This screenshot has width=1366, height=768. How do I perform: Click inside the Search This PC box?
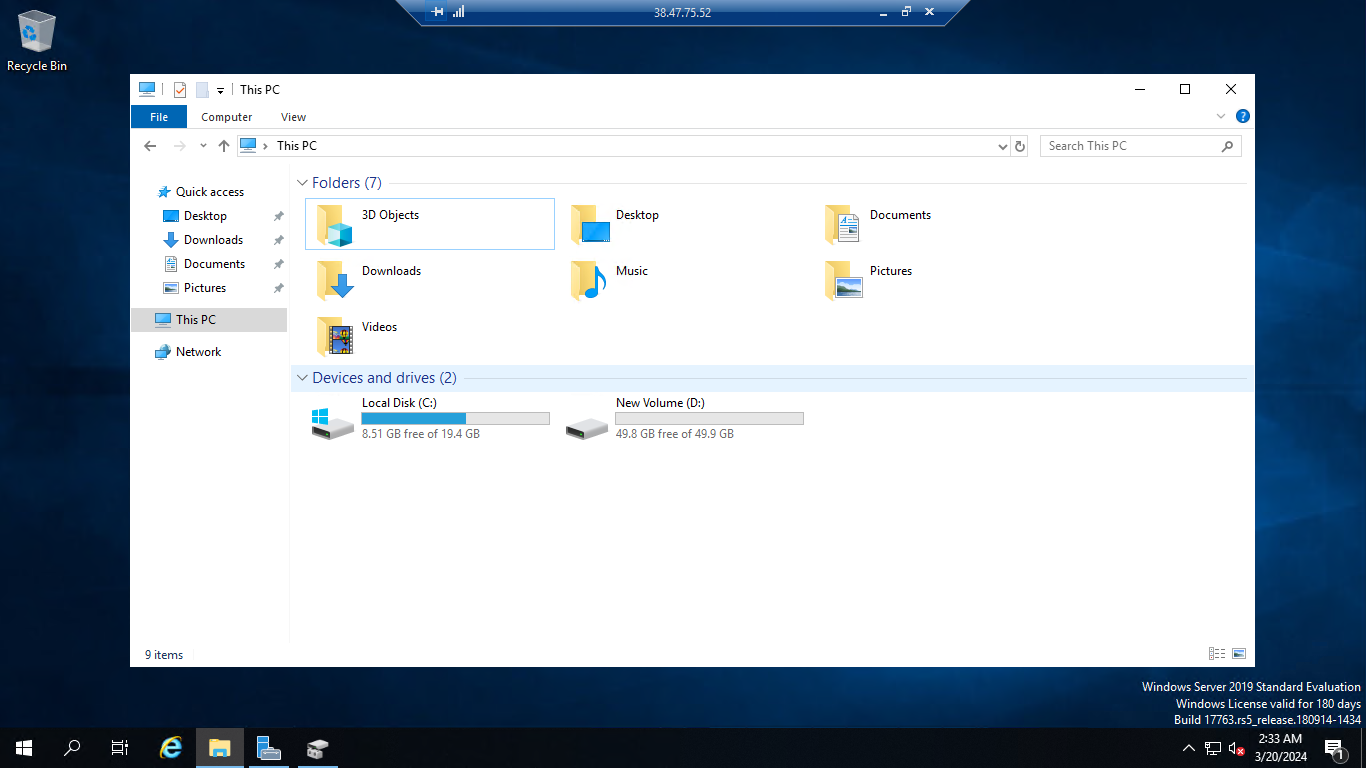tap(1120, 145)
